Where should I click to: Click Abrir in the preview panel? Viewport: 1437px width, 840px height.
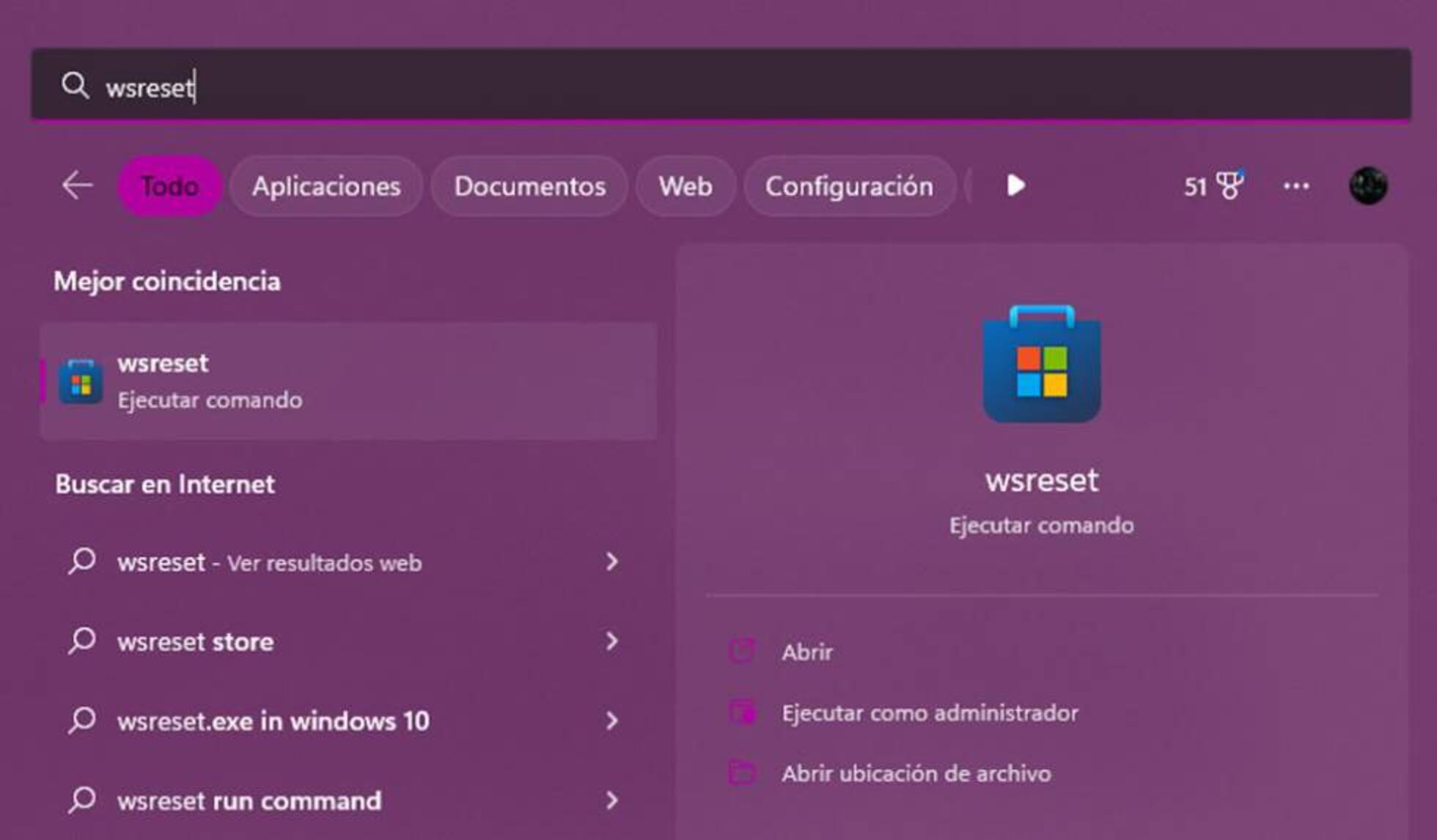805,651
